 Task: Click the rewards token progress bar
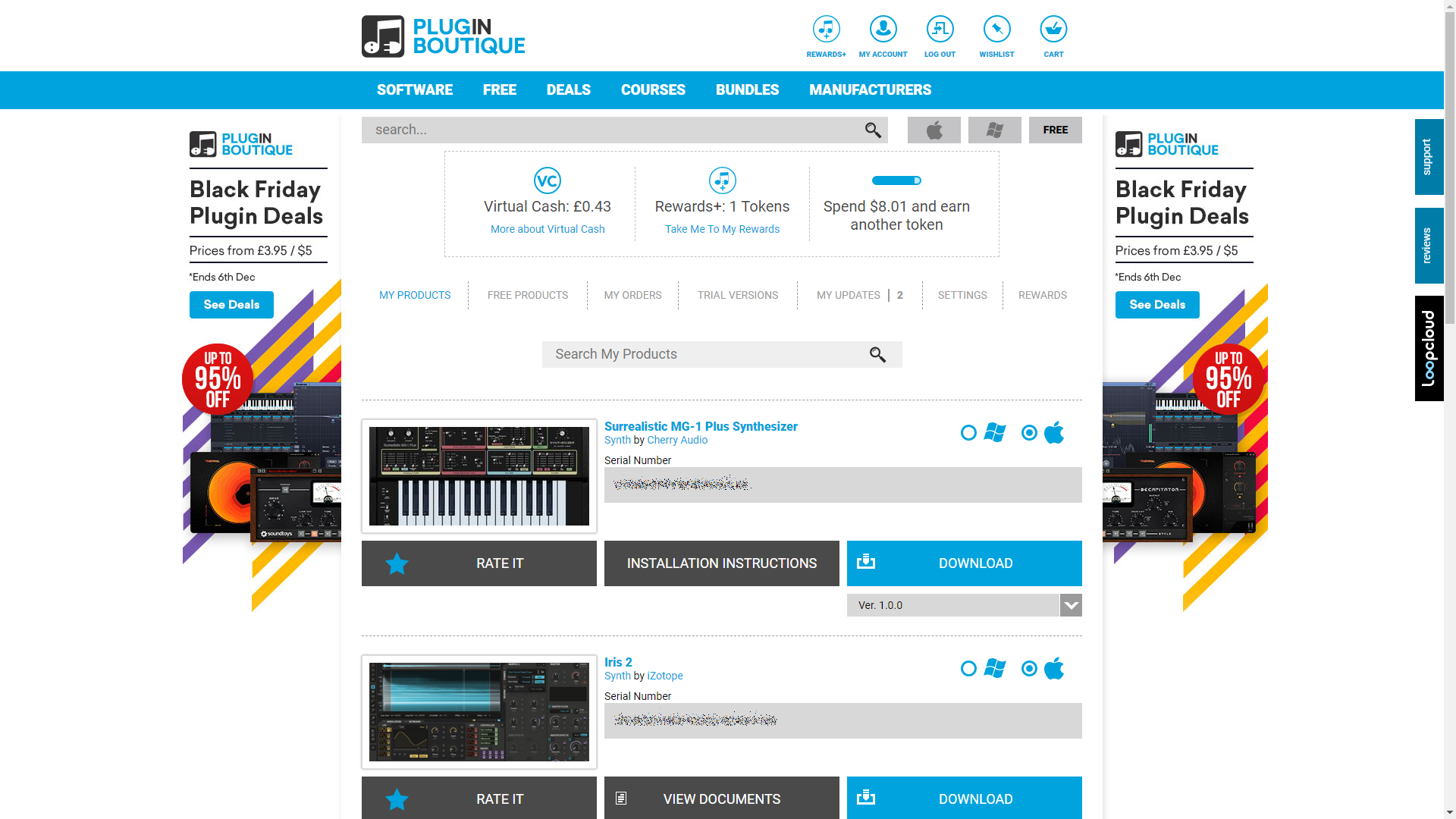click(x=896, y=180)
